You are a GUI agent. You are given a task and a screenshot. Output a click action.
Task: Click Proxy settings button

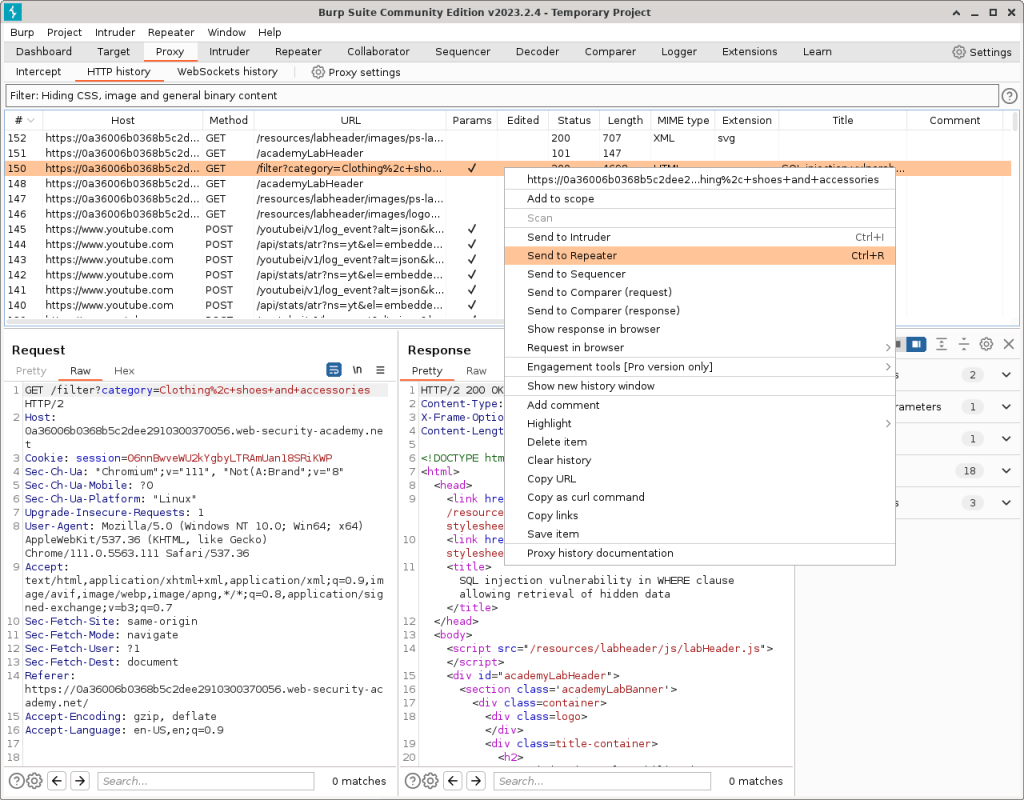pyautogui.click(x=356, y=72)
